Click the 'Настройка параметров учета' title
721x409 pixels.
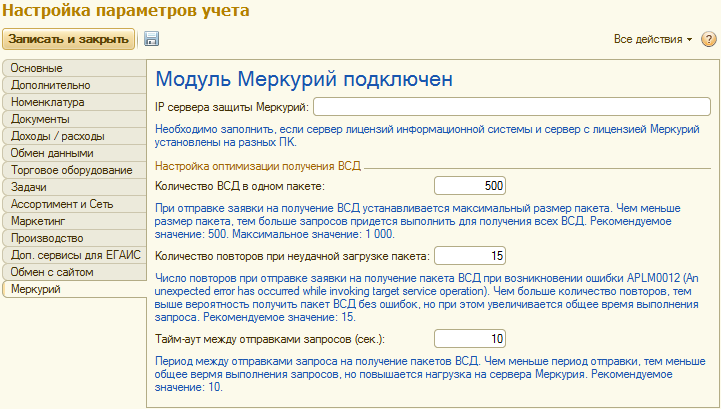tap(126, 11)
